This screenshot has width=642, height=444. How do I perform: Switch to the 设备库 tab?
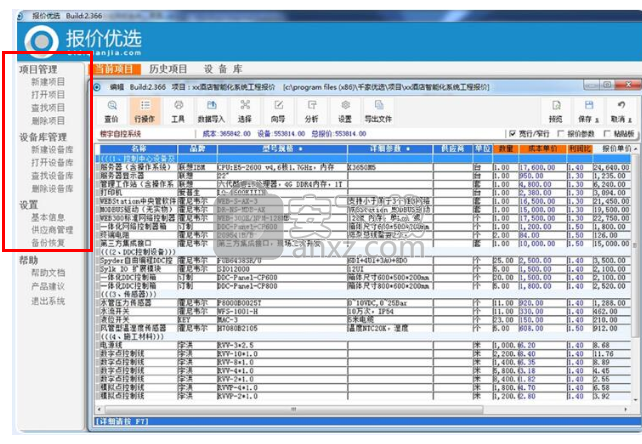click(224, 69)
